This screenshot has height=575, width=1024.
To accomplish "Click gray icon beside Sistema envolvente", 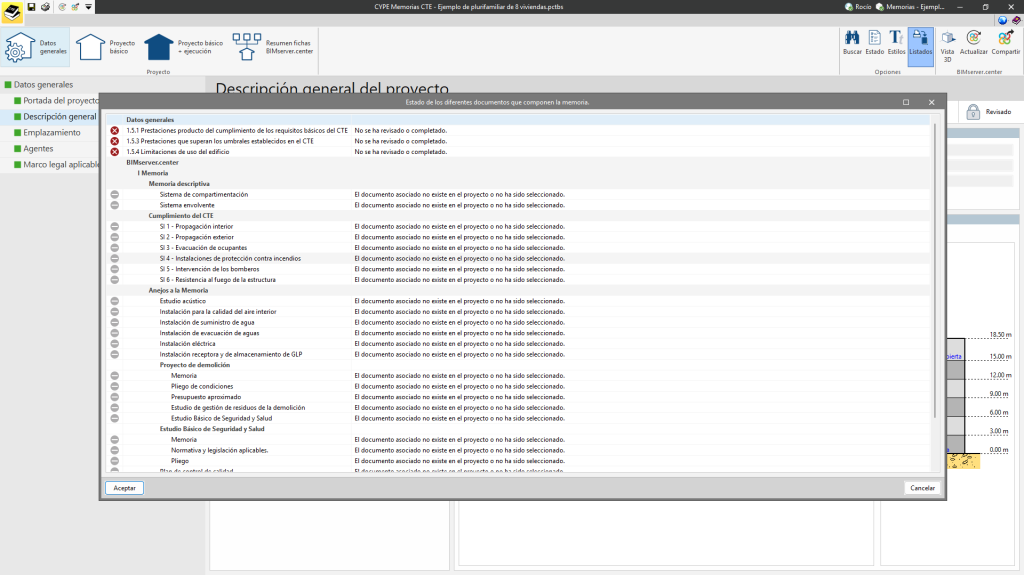I will tap(114, 205).
